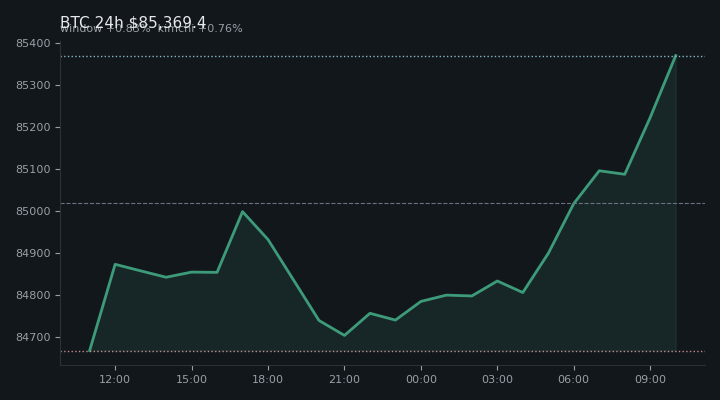Screen dimensions: 720x400
Task: Click the 03:00 time axis label
Action: pos(497,379)
